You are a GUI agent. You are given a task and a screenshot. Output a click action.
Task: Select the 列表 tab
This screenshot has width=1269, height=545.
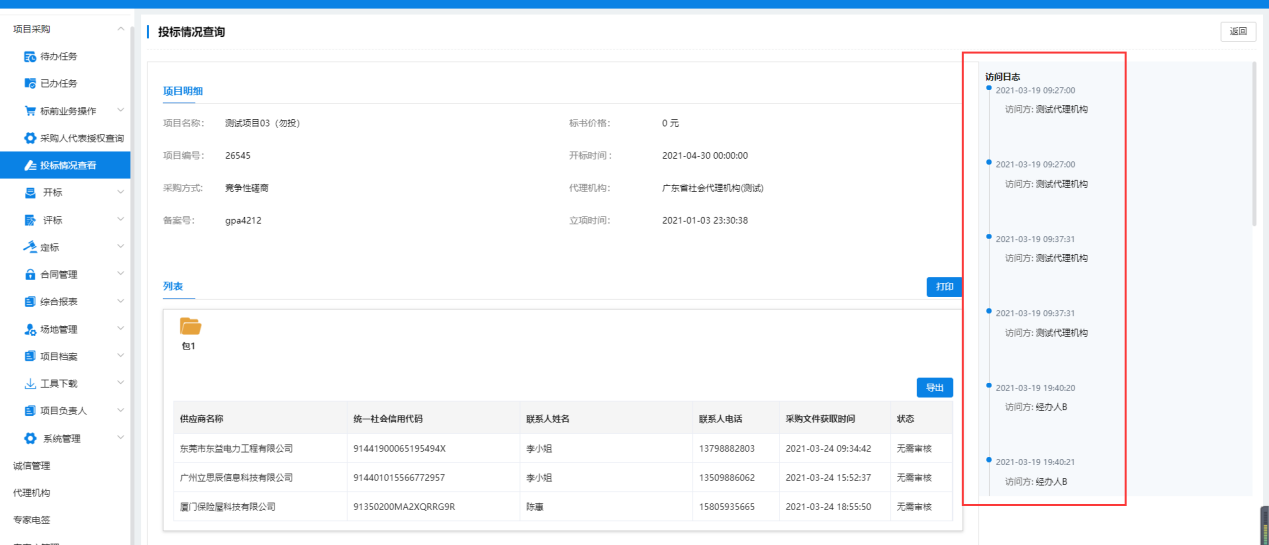(173, 286)
